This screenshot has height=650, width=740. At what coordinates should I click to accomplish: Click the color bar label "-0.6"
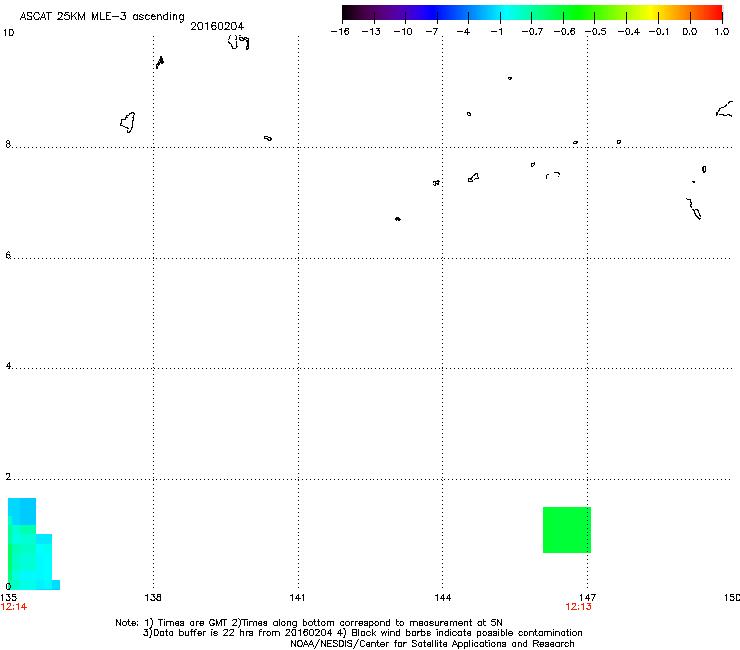point(564,32)
